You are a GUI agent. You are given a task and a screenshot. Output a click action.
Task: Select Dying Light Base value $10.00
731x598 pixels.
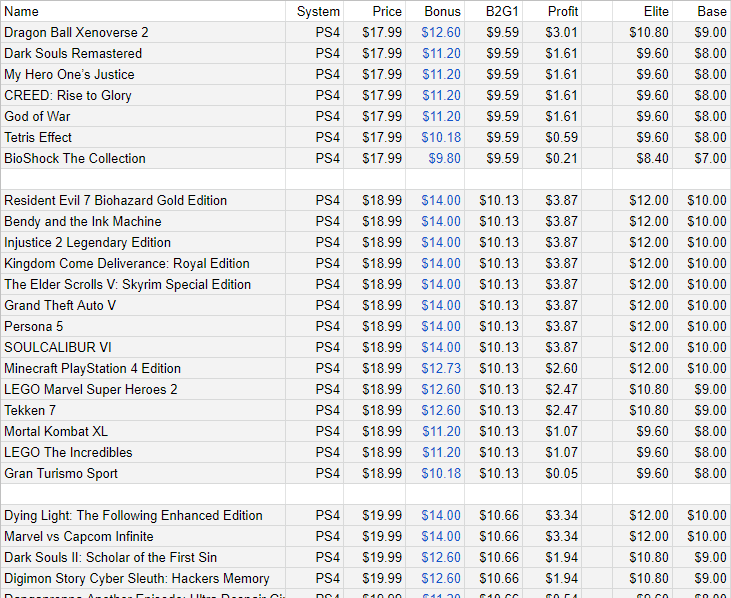[x=701, y=515]
